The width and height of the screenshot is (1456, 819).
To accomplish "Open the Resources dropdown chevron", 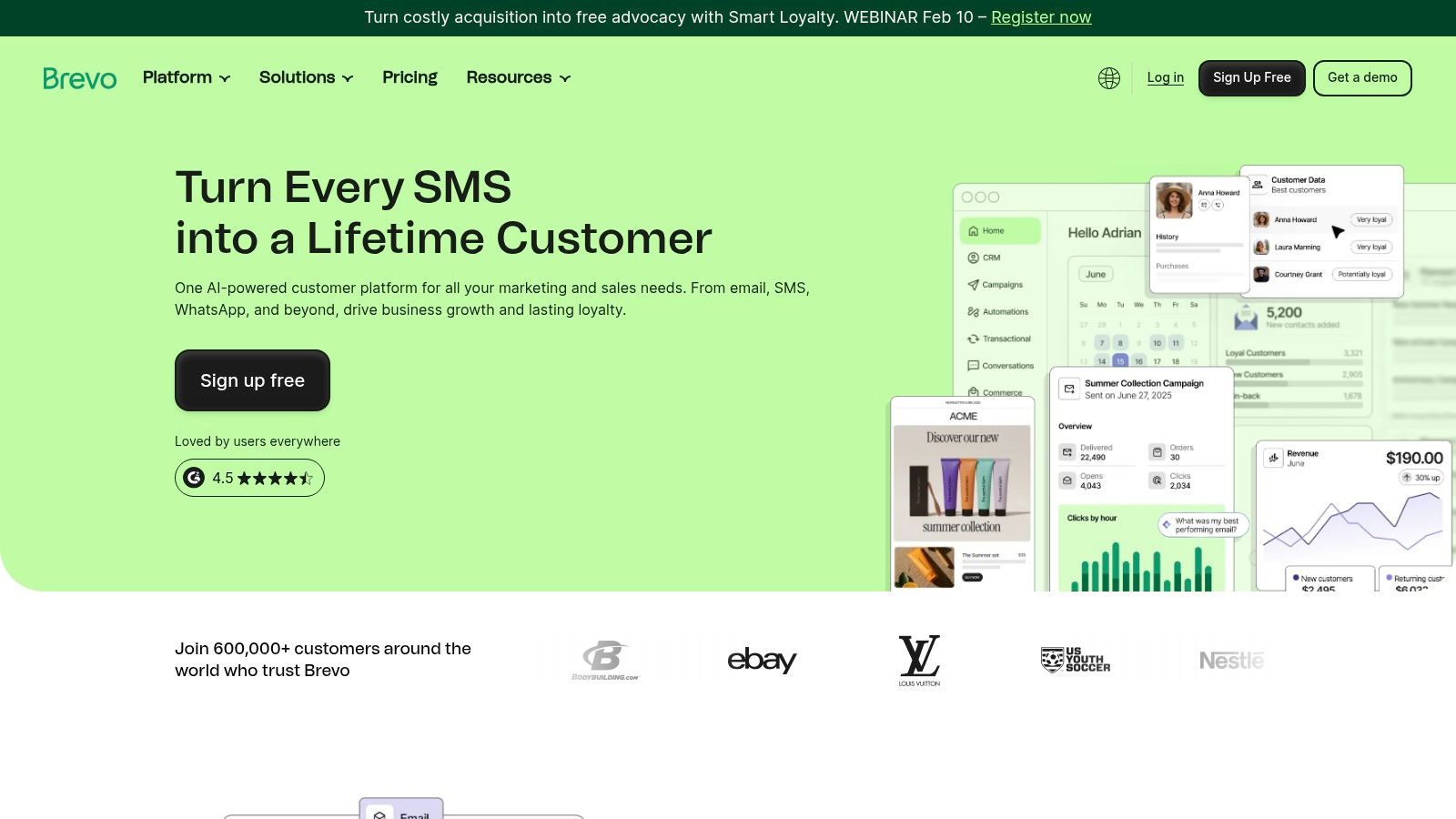I will (565, 78).
